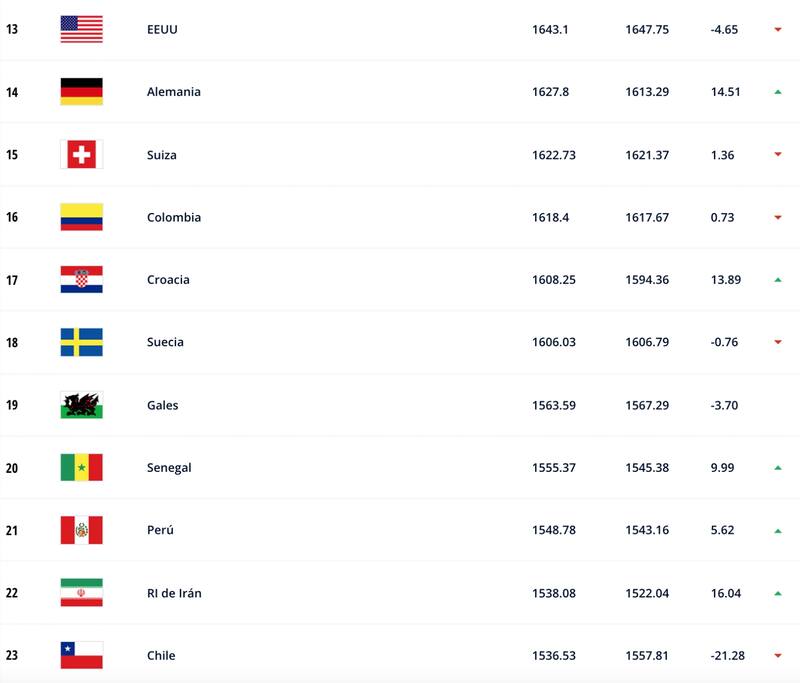Click rank number 21 for Perú

pyautogui.click(x=12, y=530)
